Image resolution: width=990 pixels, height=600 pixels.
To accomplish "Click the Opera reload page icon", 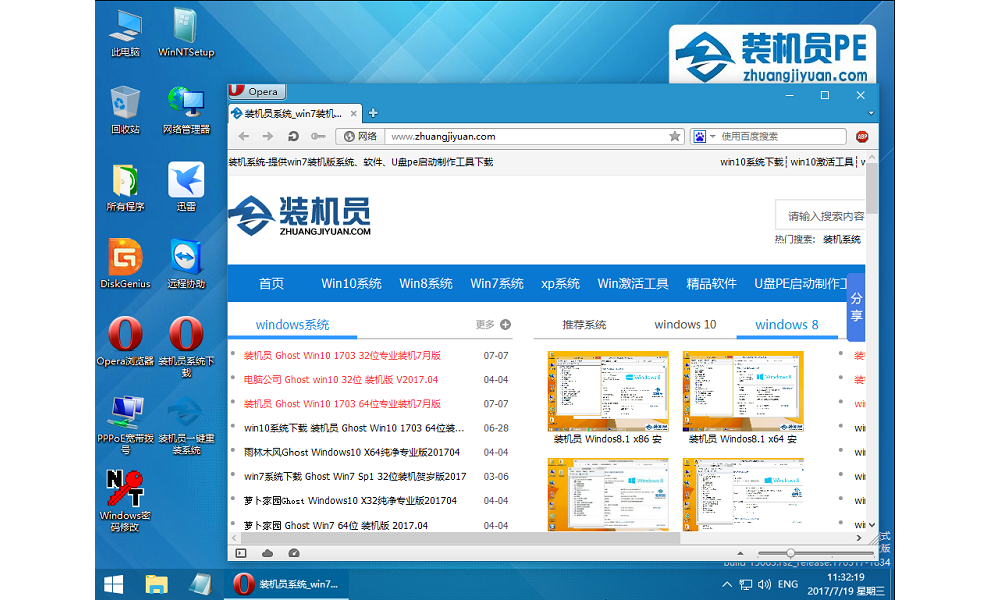I will tap(293, 136).
